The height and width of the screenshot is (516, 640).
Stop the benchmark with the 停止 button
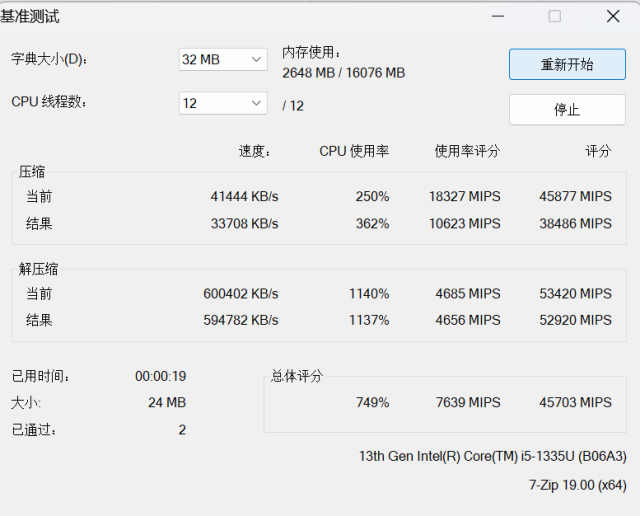coord(567,110)
